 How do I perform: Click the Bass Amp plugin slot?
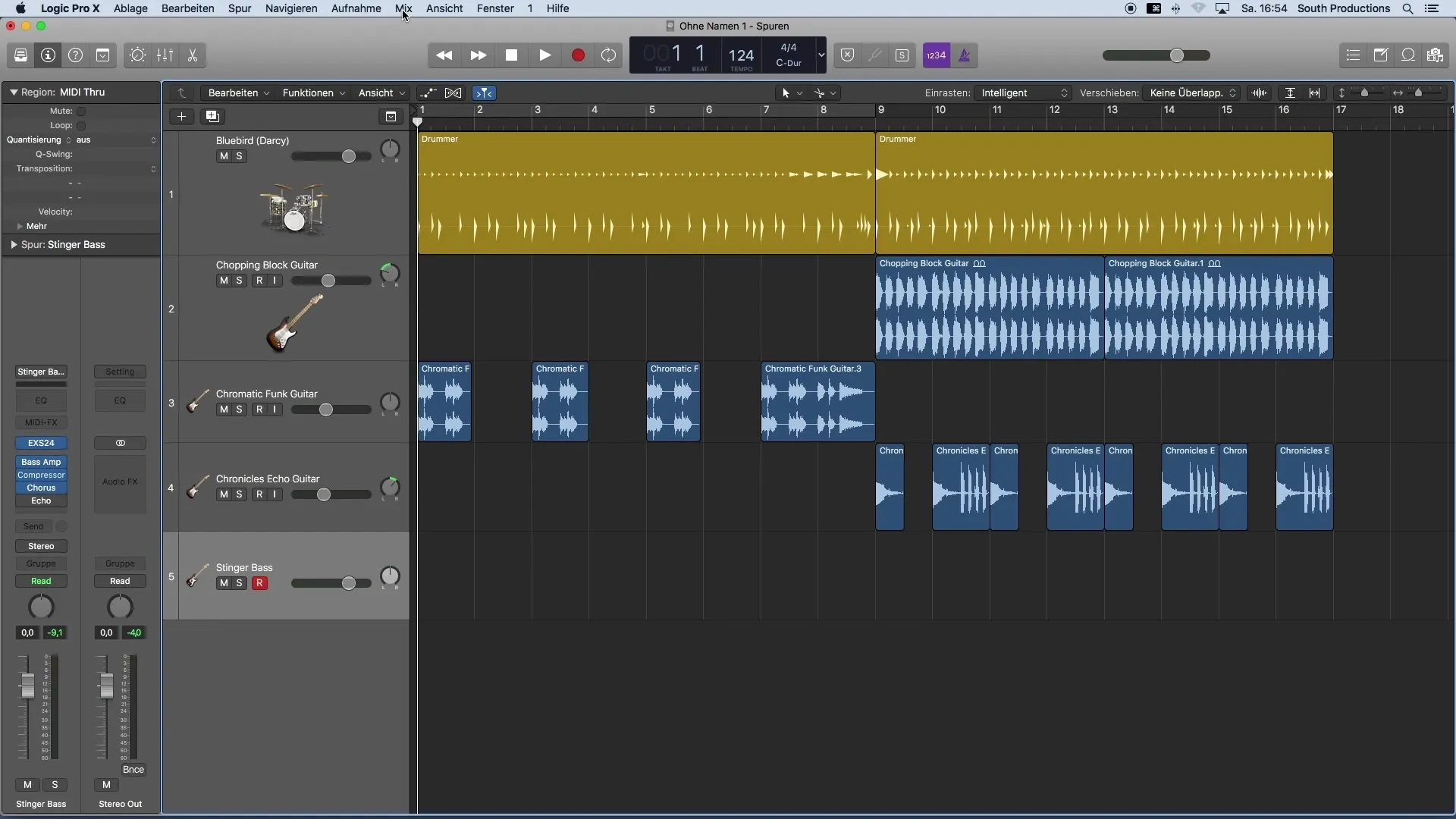tap(41, 462)
